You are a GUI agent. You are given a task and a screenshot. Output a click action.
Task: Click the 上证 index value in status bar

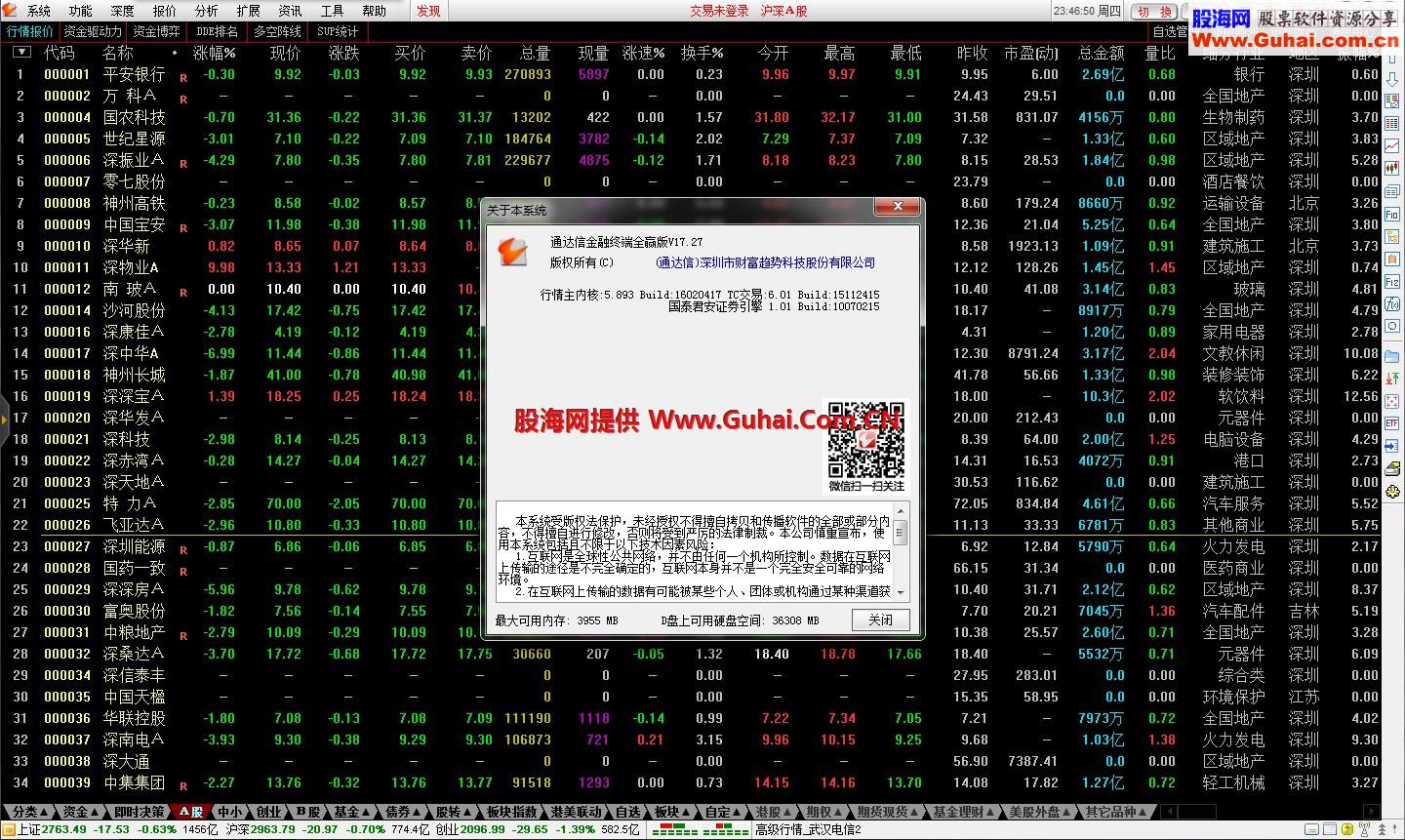point(63,829)
